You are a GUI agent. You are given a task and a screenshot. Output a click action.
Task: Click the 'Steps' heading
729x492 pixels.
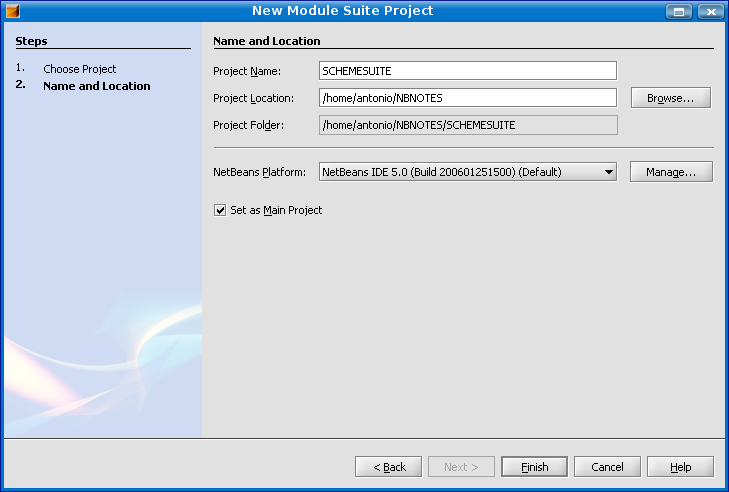point(31,41)
